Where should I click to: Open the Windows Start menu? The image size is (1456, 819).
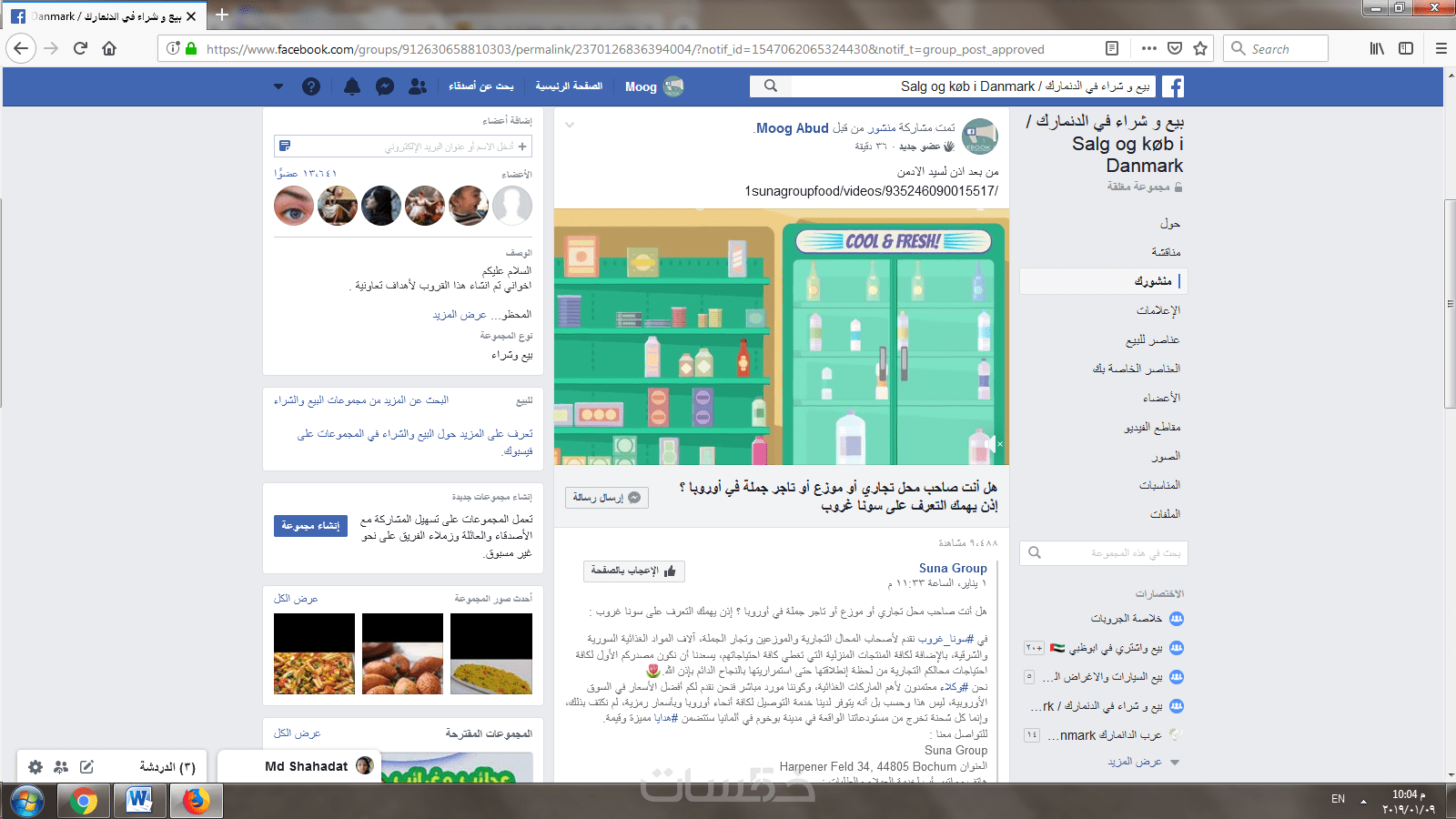[x=26, y=801]
